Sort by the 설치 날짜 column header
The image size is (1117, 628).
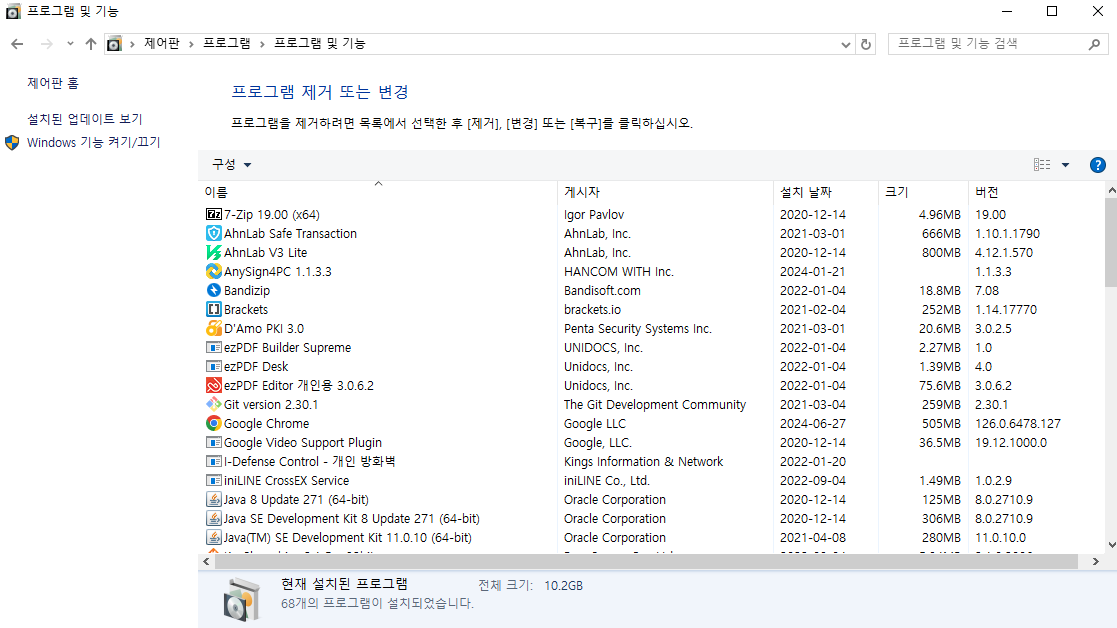pyautogui.click(x=826, y=192)
